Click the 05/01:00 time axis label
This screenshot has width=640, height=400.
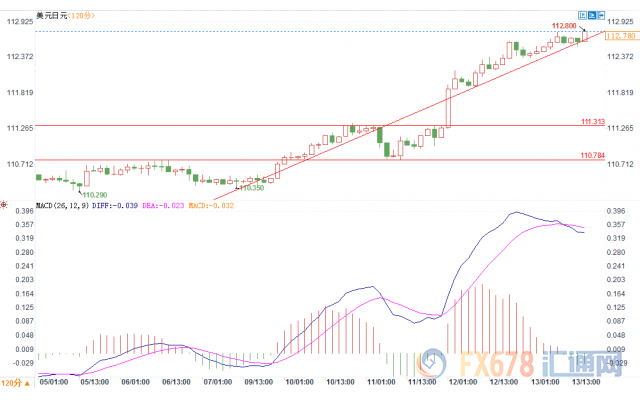(53, 383)
